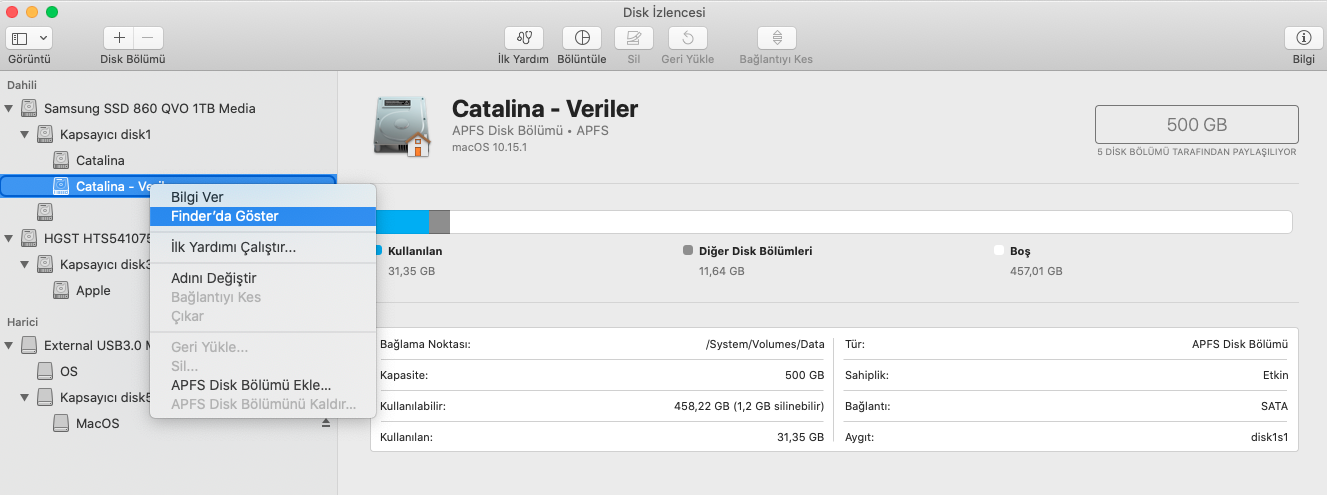Click the disabled Çıkar menu entry
Viewport: 1327px width, 495px height.
(263, 316)
